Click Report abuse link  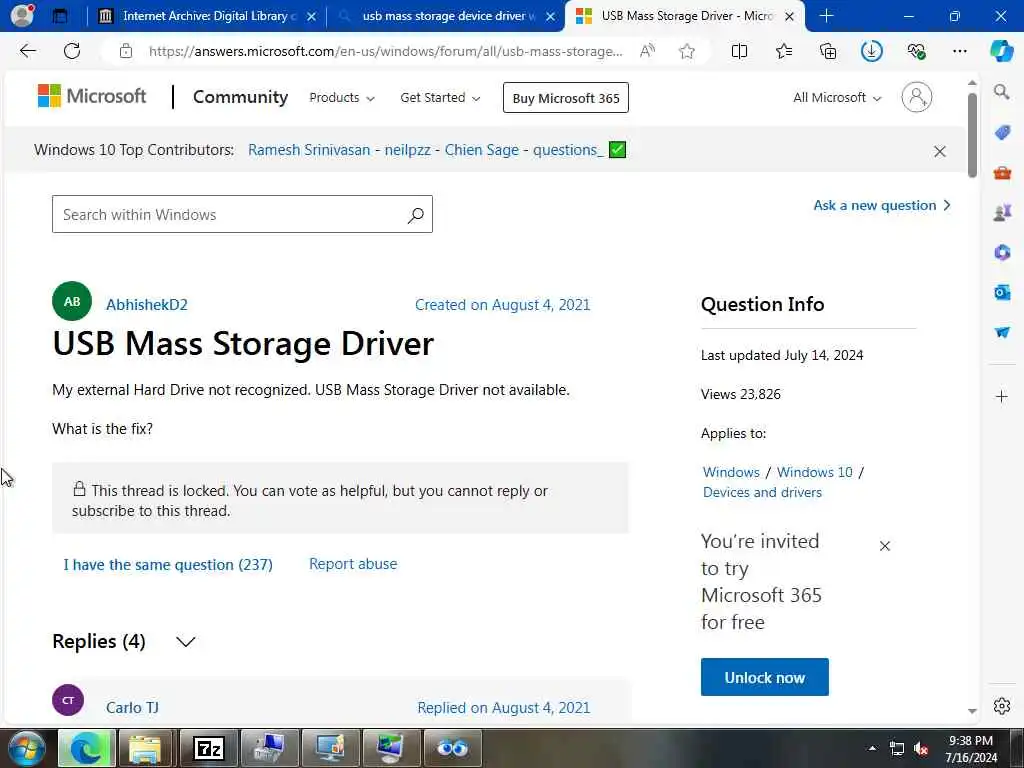353,564
